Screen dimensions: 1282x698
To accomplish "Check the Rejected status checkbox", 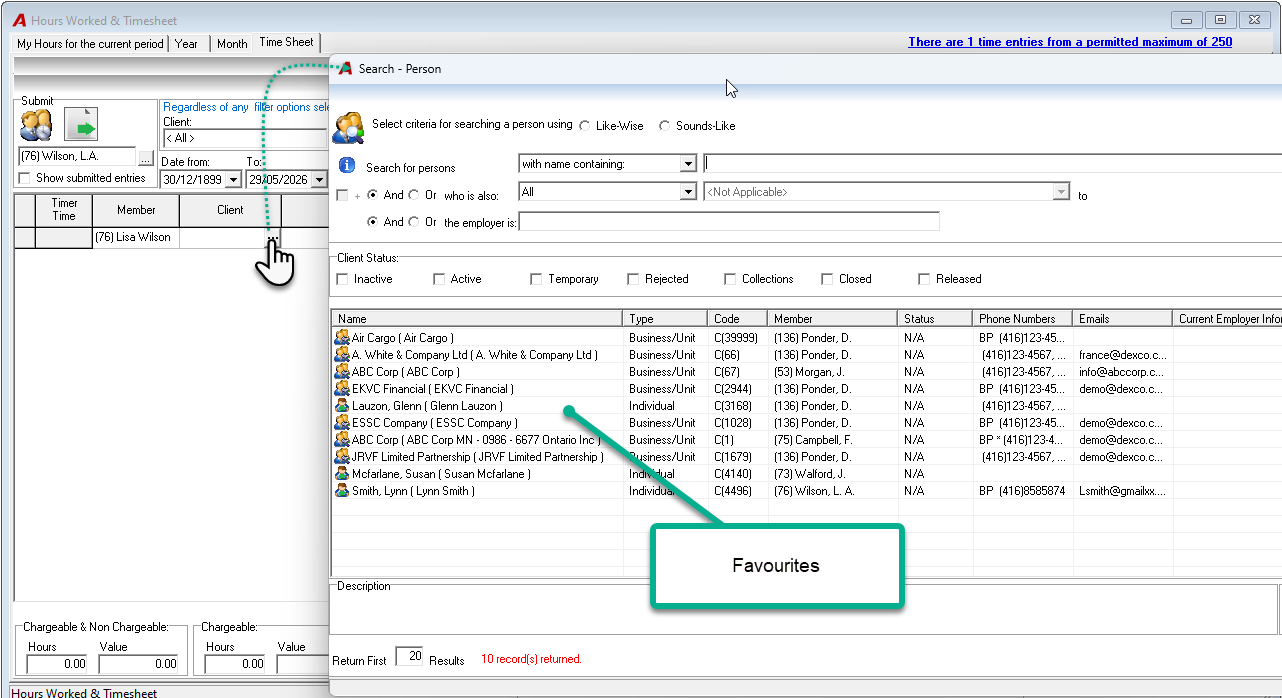I will 633,279.
